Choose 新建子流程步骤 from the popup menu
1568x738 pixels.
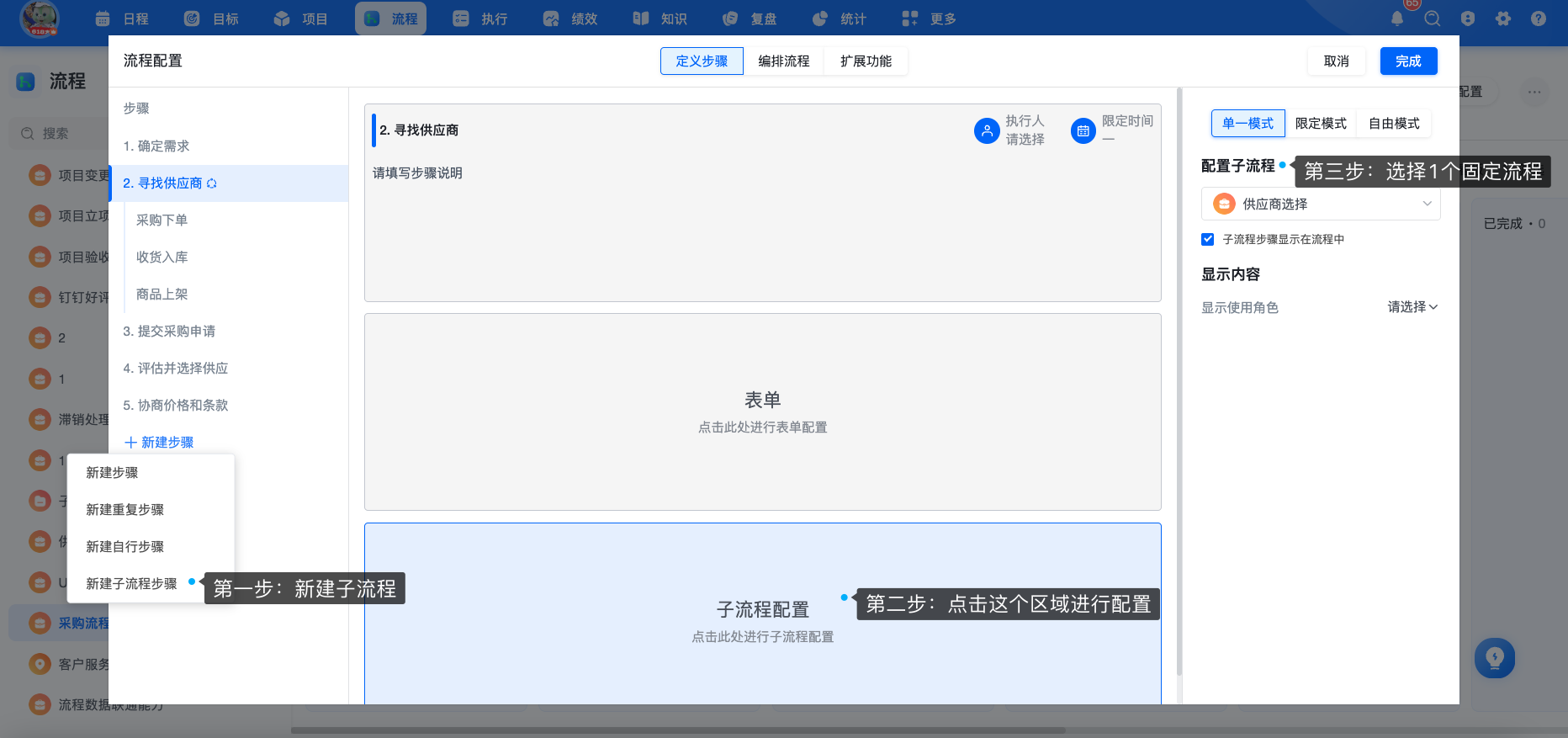click(x=131, y=584)
